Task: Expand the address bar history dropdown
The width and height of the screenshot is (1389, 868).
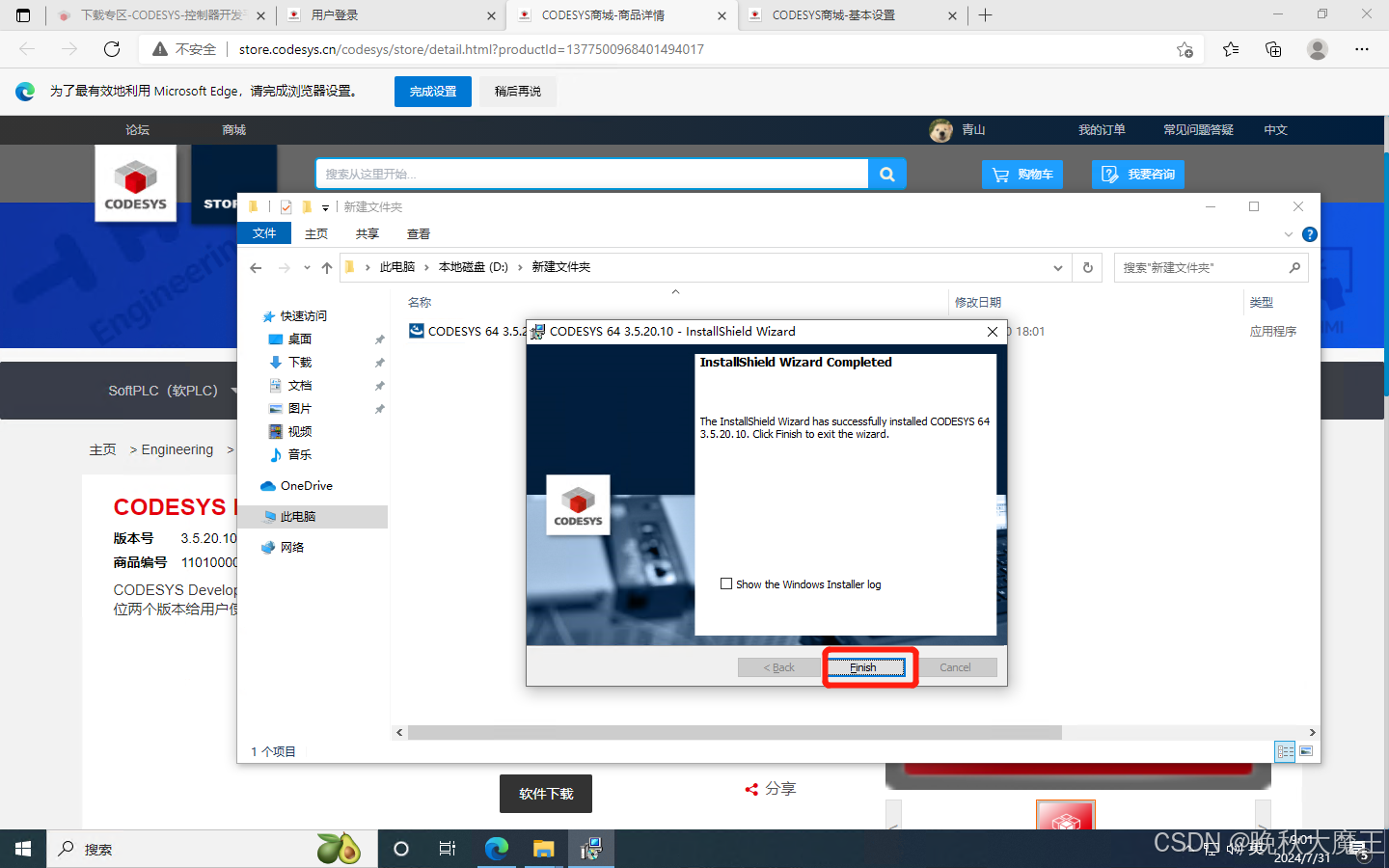Action: coord(1058,267)
